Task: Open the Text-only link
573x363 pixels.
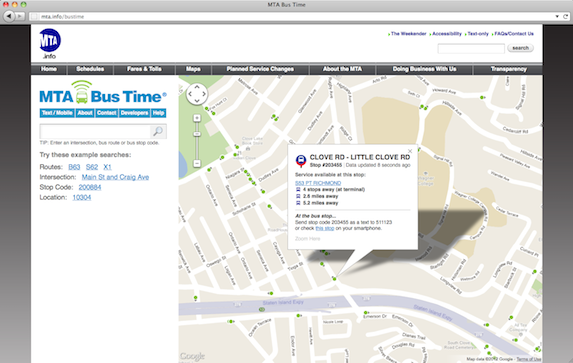Action: click(x=478, y=34)
